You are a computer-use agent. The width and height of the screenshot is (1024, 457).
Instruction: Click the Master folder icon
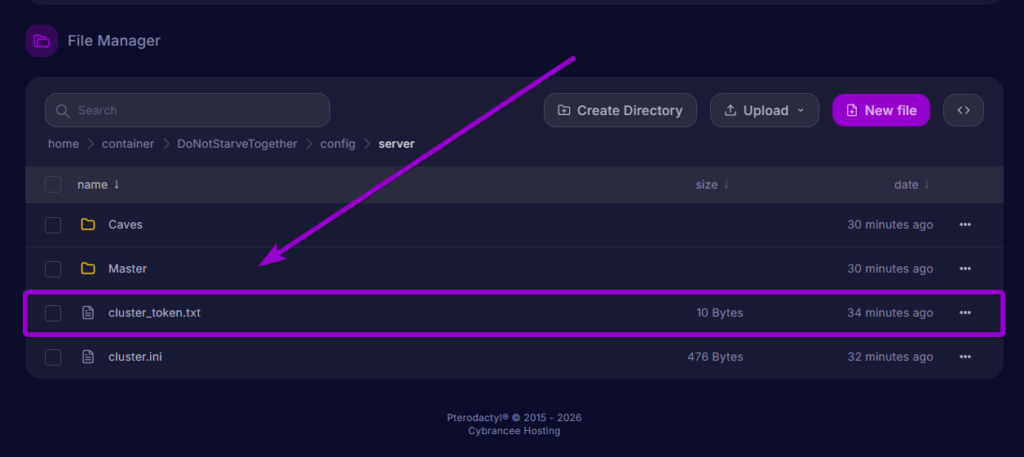tap(88, 268)
